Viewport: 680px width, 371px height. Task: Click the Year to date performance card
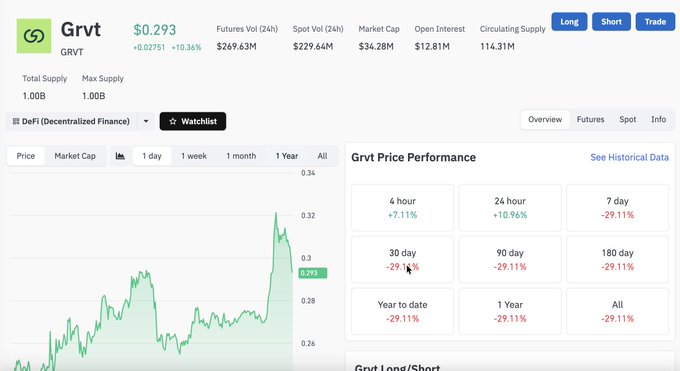point(402,311)
